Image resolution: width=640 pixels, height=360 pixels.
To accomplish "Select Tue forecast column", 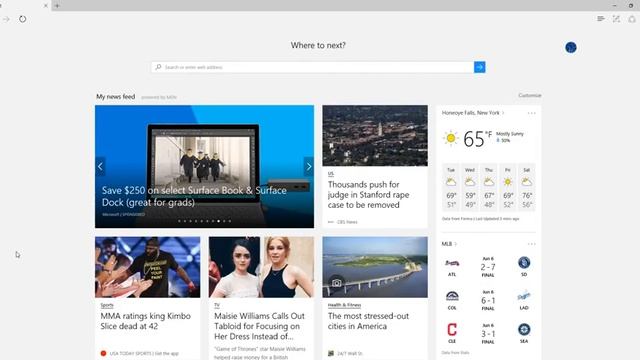I will (x=451, y=187).
